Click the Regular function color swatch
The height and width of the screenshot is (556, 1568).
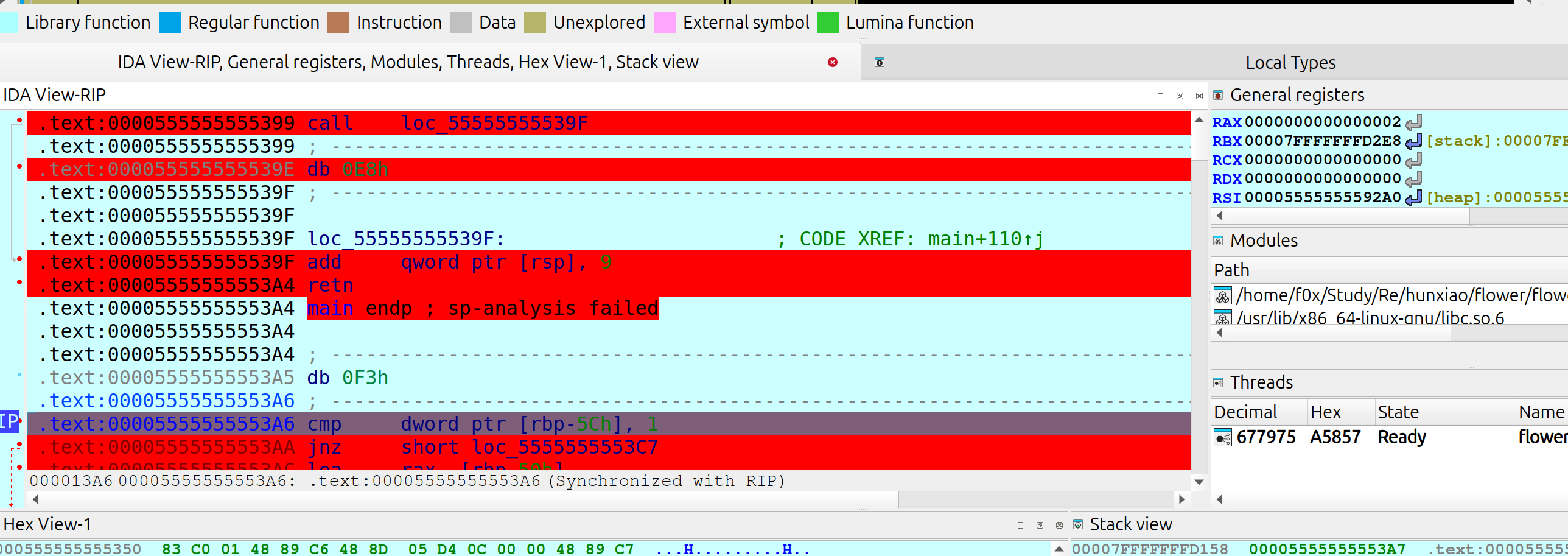170,23
